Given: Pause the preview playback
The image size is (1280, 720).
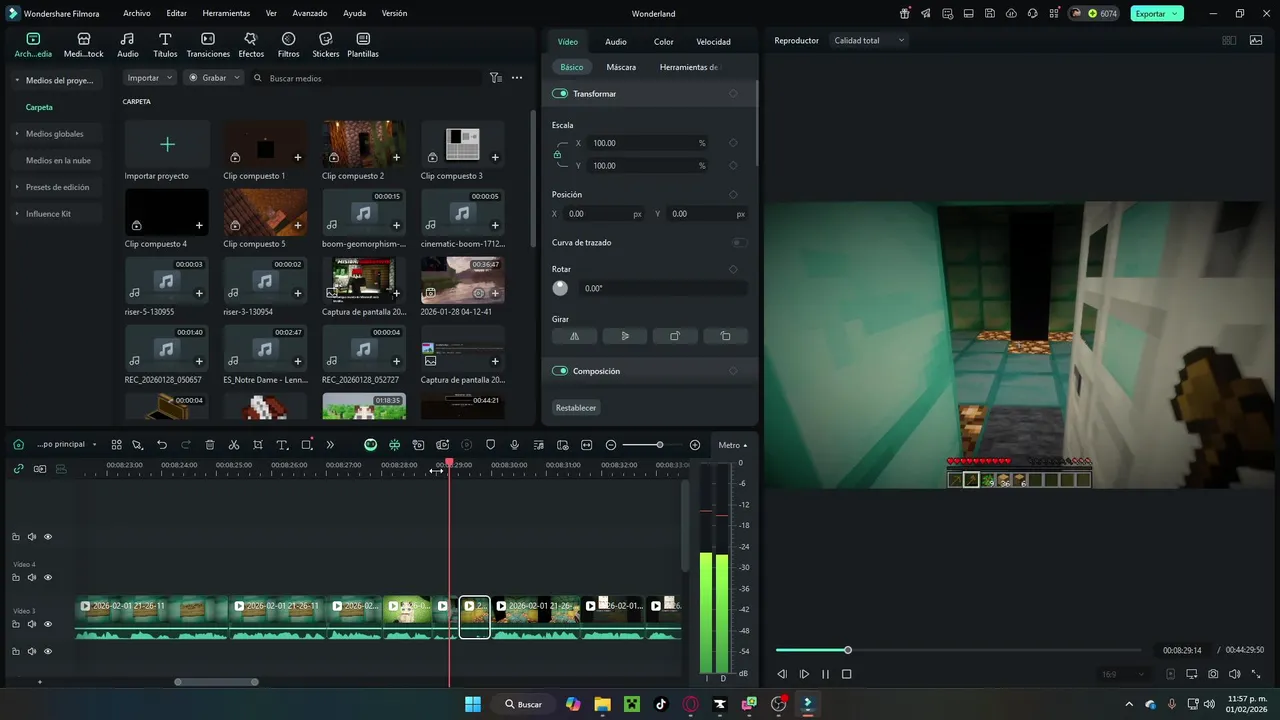Looking at the screenshot, I should [x=825, y=674].
